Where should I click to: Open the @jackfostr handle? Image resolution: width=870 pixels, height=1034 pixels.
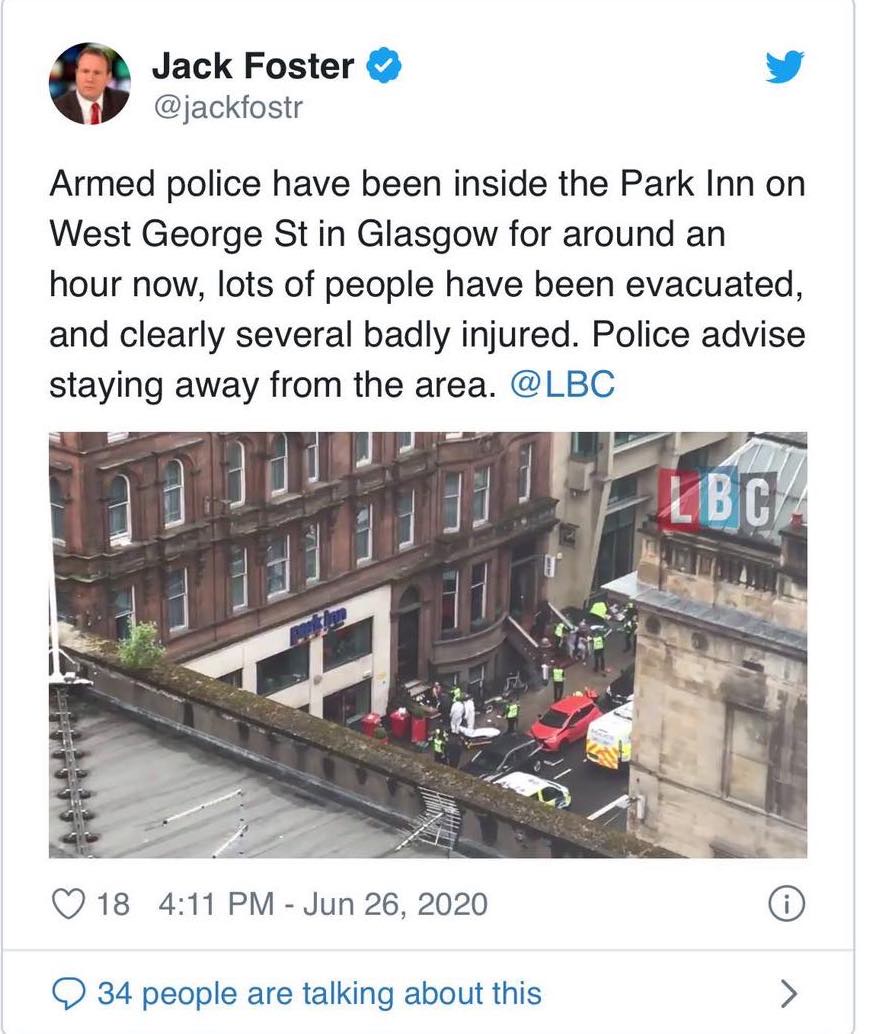tap(228, 107)
